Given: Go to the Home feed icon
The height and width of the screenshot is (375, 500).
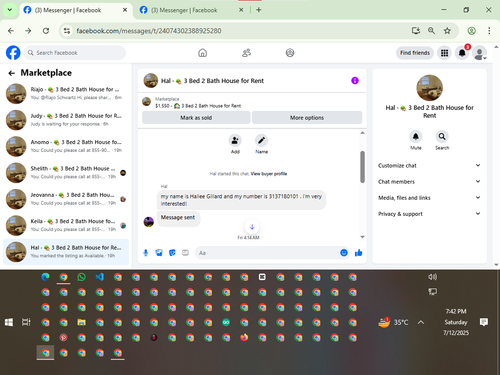Looking at the screenshot, I should point(202,53).
